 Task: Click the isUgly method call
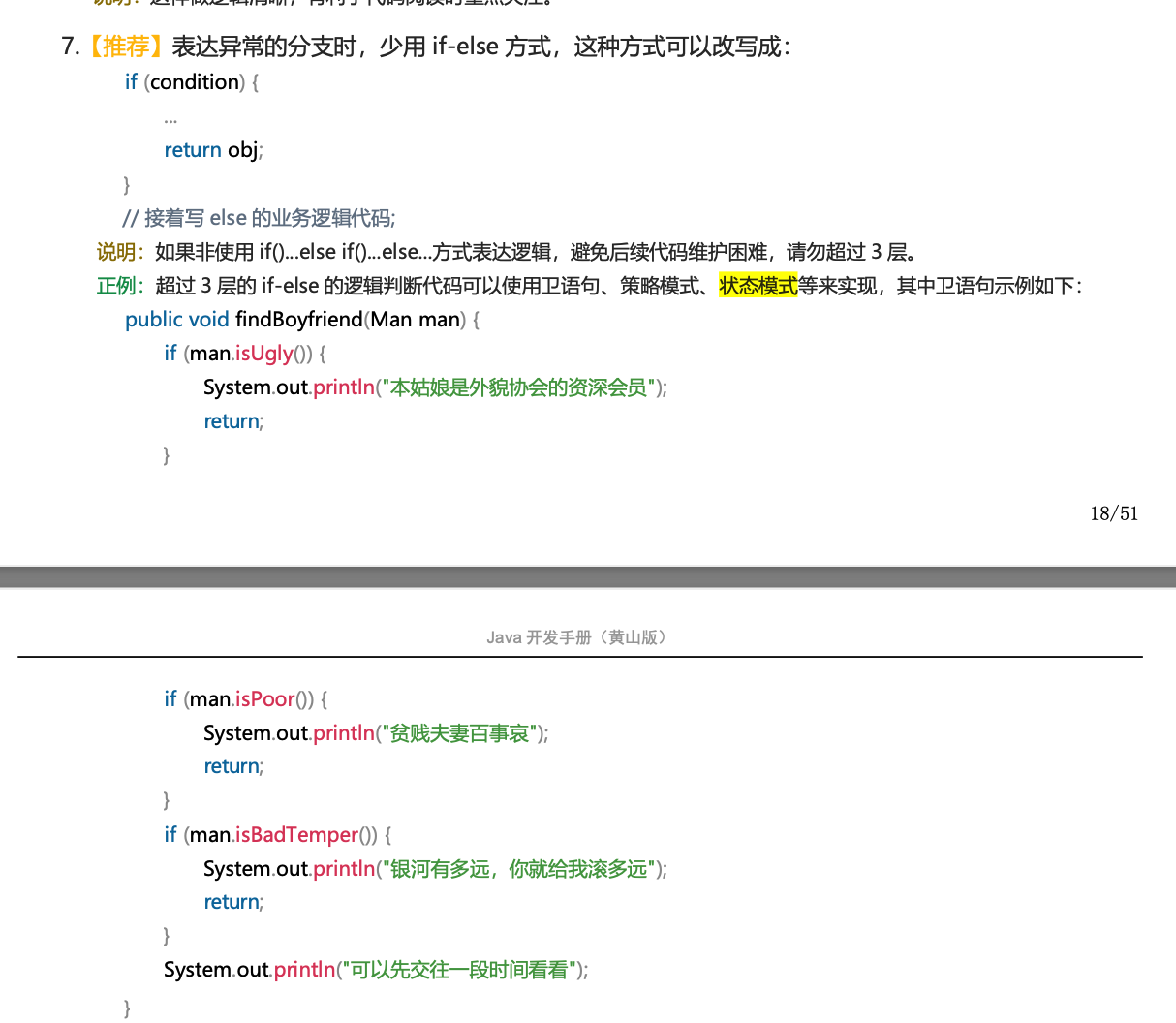(x=263, y=354)
